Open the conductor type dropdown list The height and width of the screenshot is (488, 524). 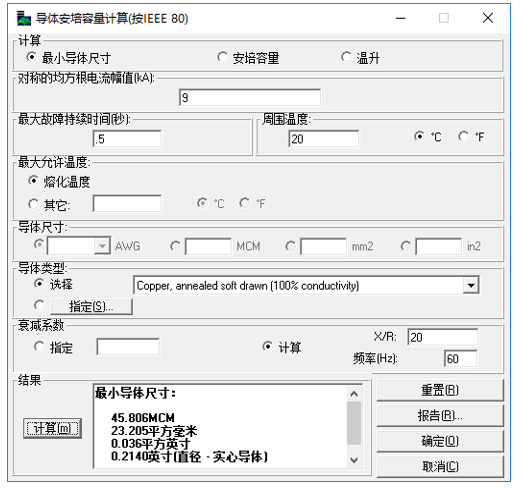[471, 285]
